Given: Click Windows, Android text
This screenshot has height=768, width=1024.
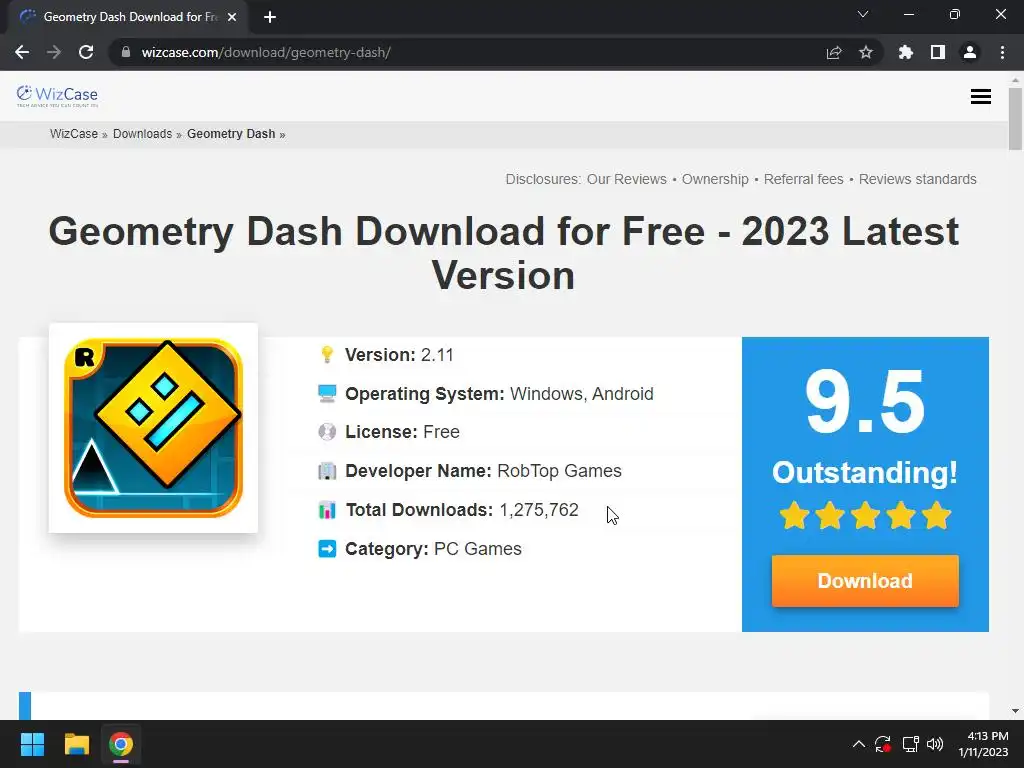Looking at the screenshot, I should pyautogui.click(x=581, y=394).
